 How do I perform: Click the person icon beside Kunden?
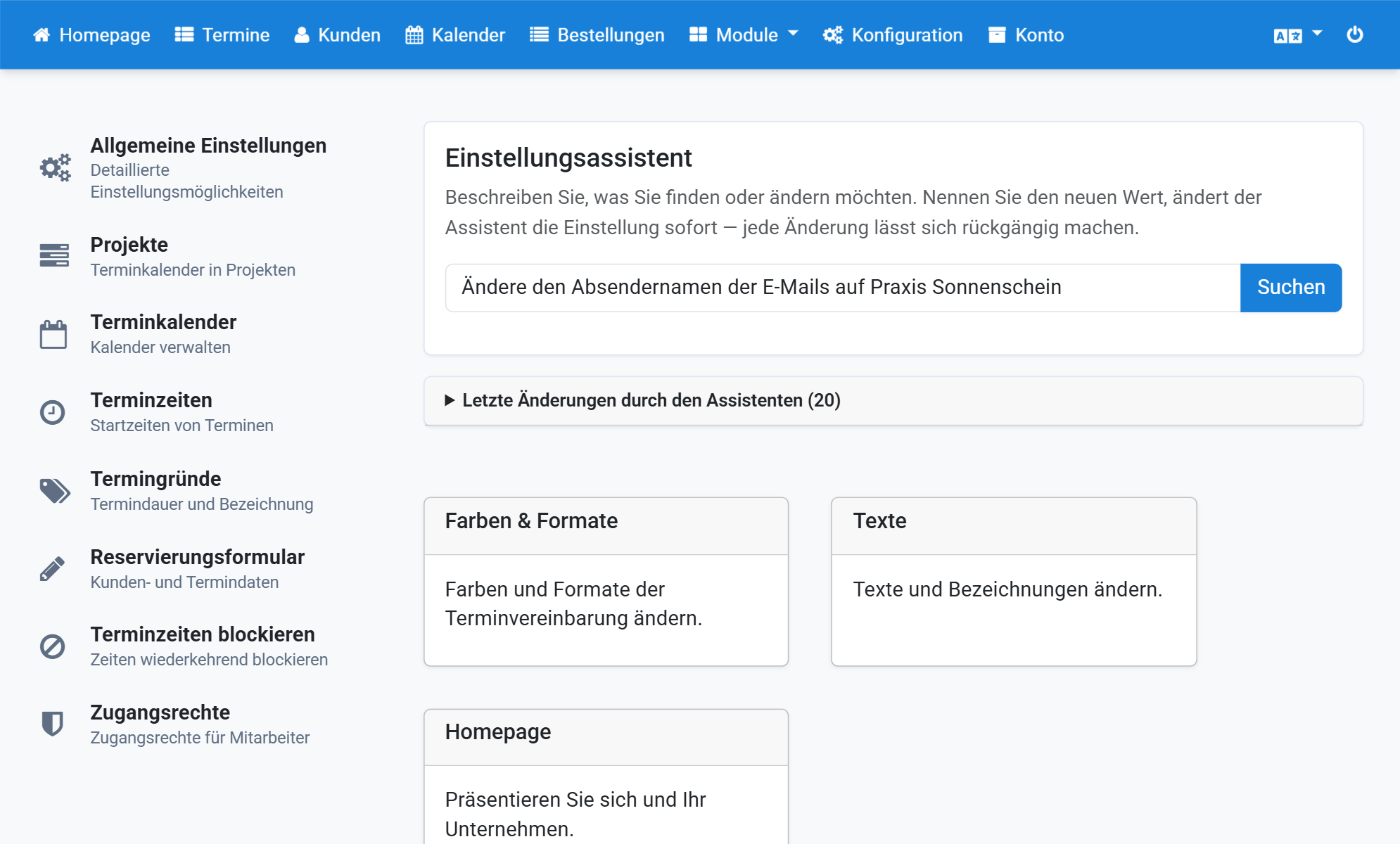pos(302,35)
